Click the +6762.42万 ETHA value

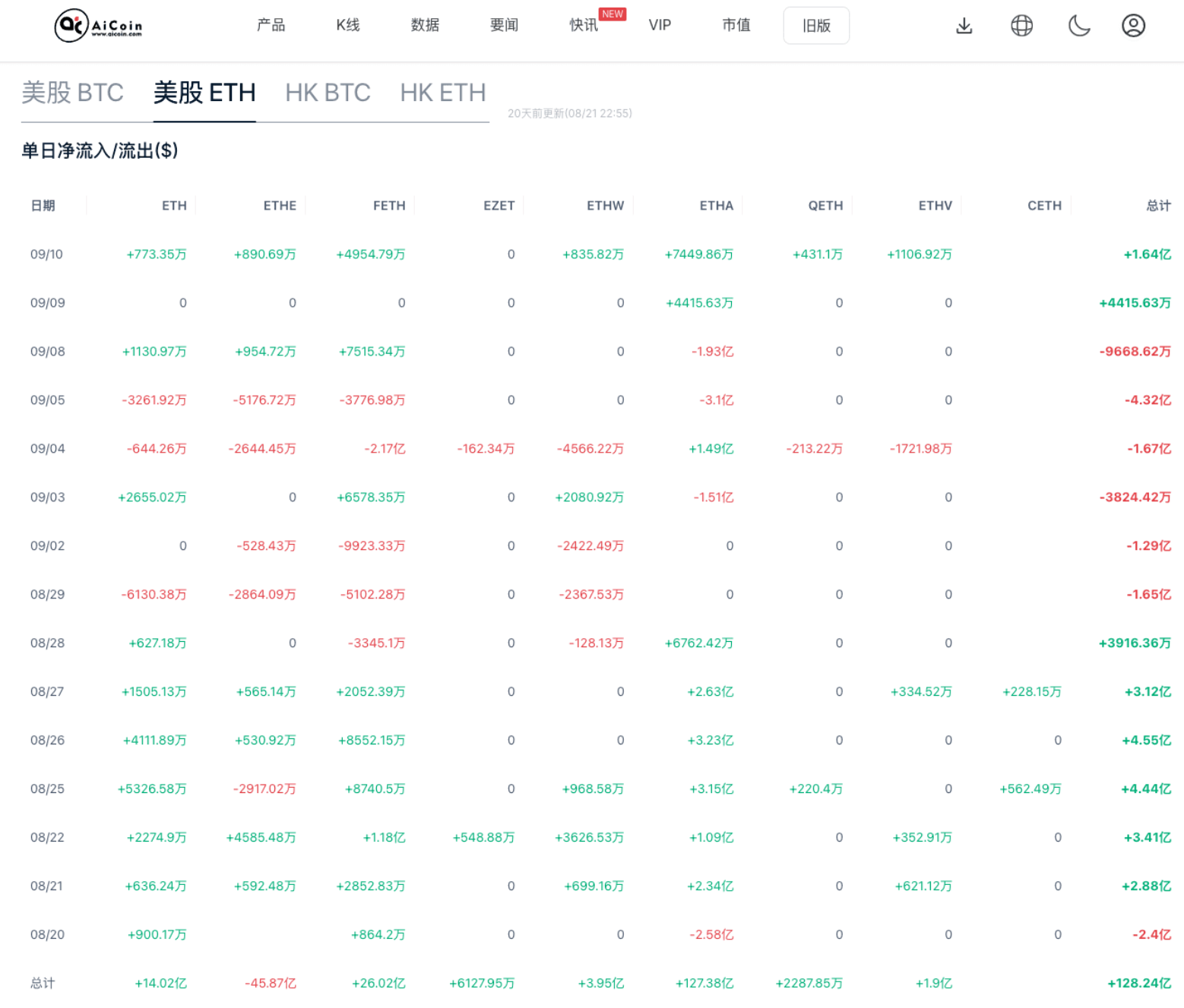tap(698, 643)
